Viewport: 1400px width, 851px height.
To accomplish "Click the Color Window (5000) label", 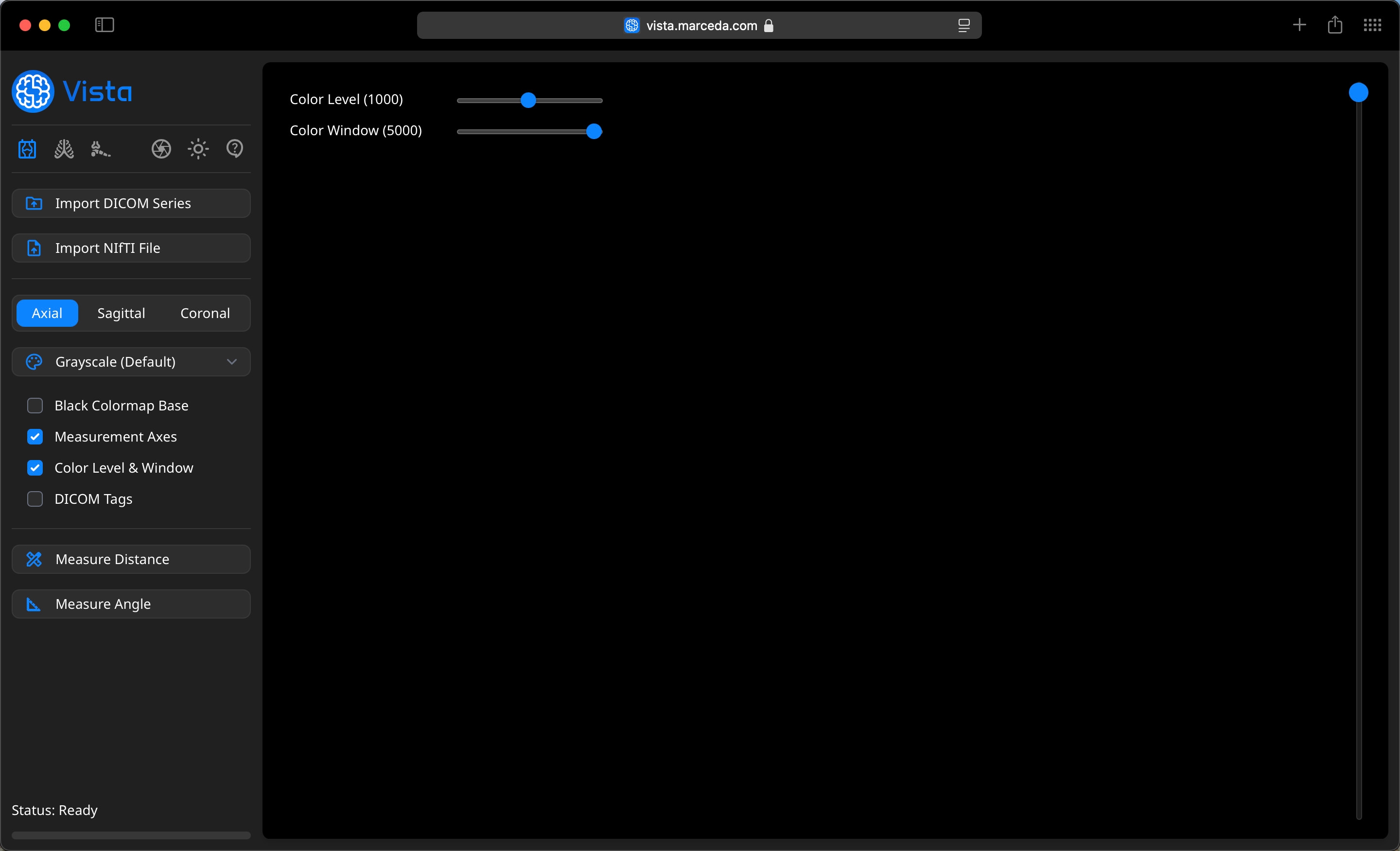I will click(356, 130).
